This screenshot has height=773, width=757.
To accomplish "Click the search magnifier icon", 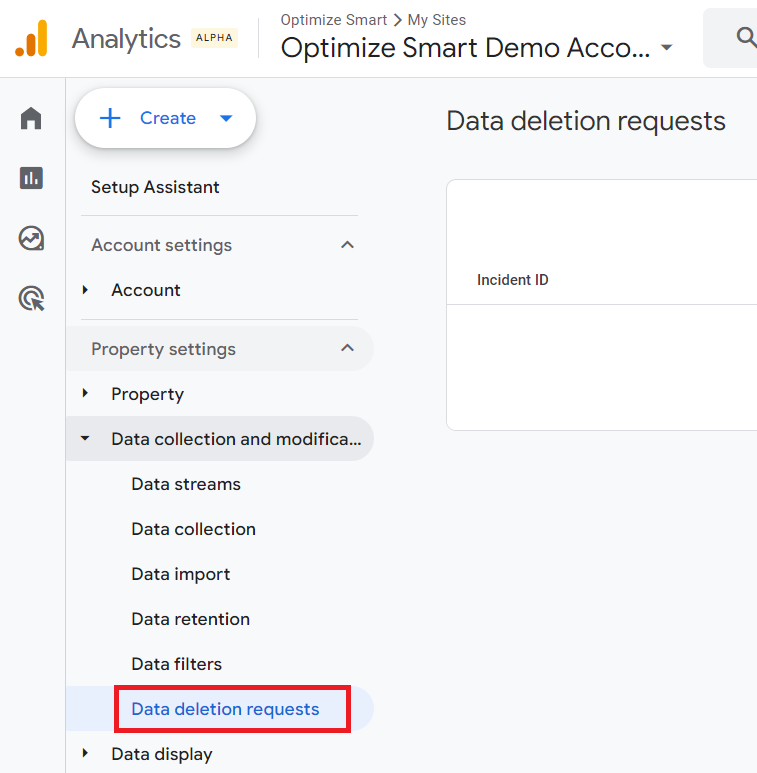I will (x=746, y=37).
